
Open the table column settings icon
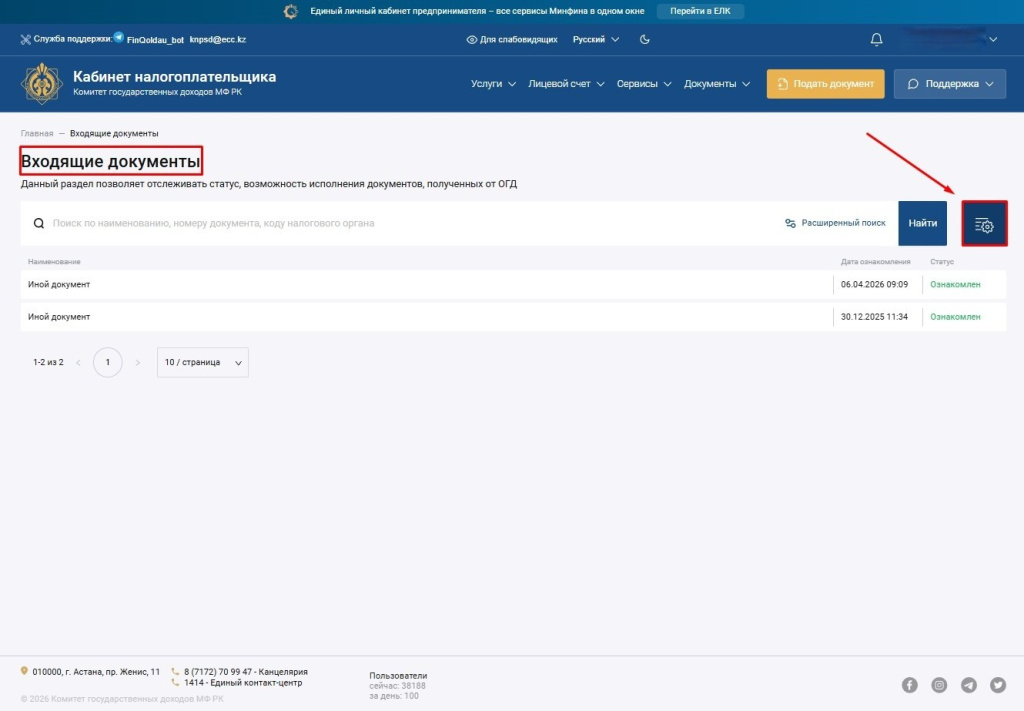coord(984,224)
